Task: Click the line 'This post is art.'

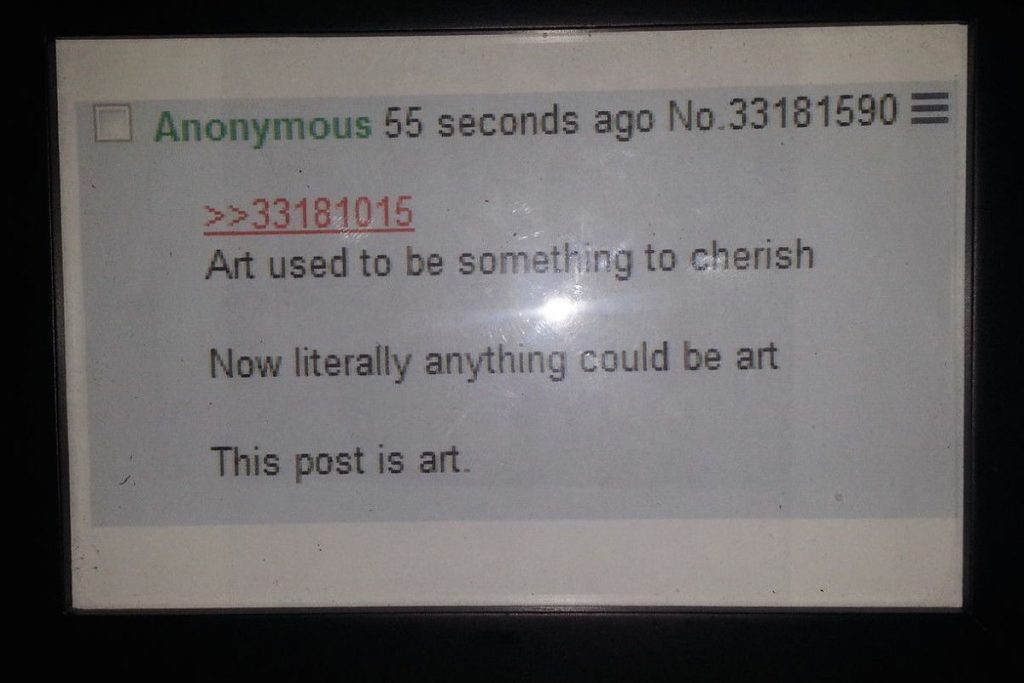Action: (340, 461)
